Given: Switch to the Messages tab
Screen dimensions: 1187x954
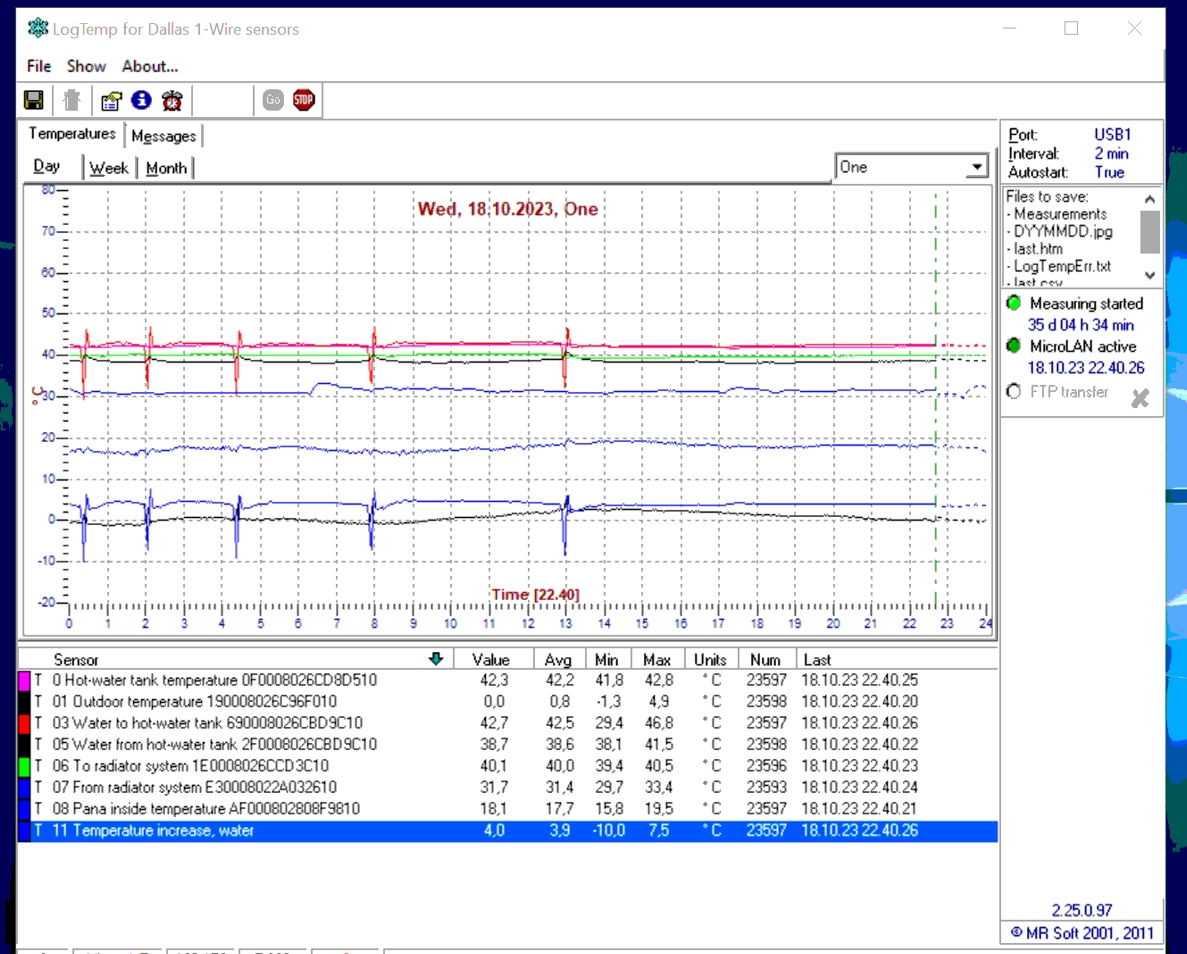Looking at the screenshot, I should [164, 136].
